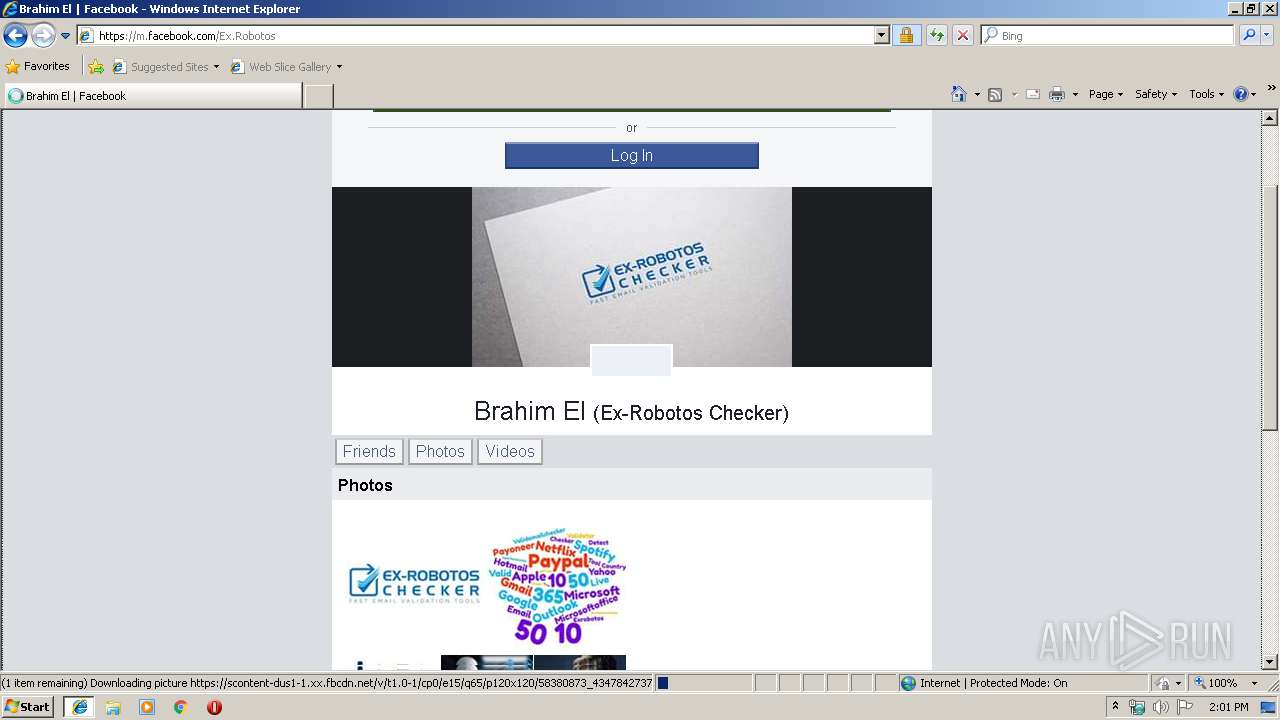Open the Safety menu
This screenshot has width=1280, height=720.
pos(1155,94)
